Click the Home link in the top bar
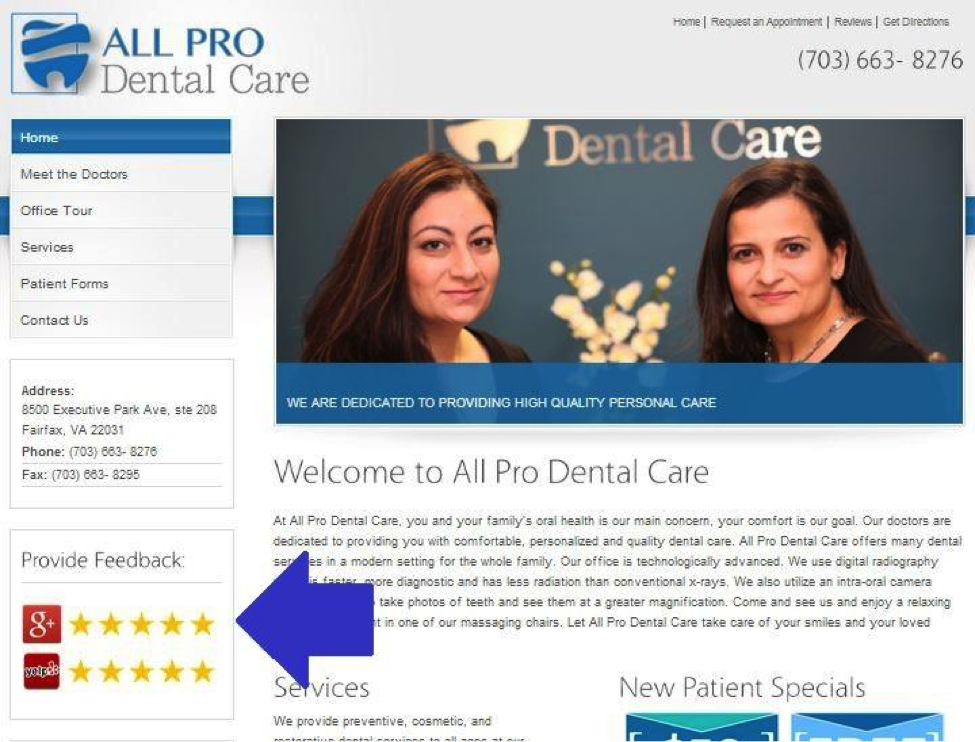 pyautogui.click(x=686, y=22)
